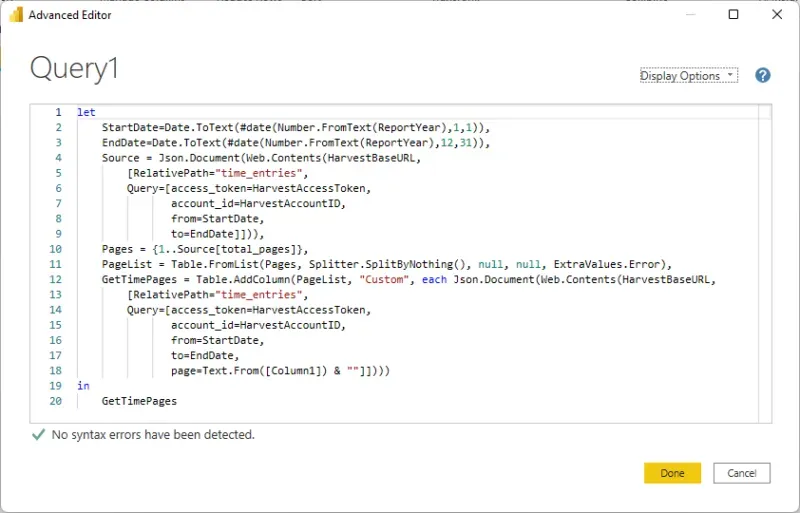Place cursor on the 'in' keyword

(83, 385)
